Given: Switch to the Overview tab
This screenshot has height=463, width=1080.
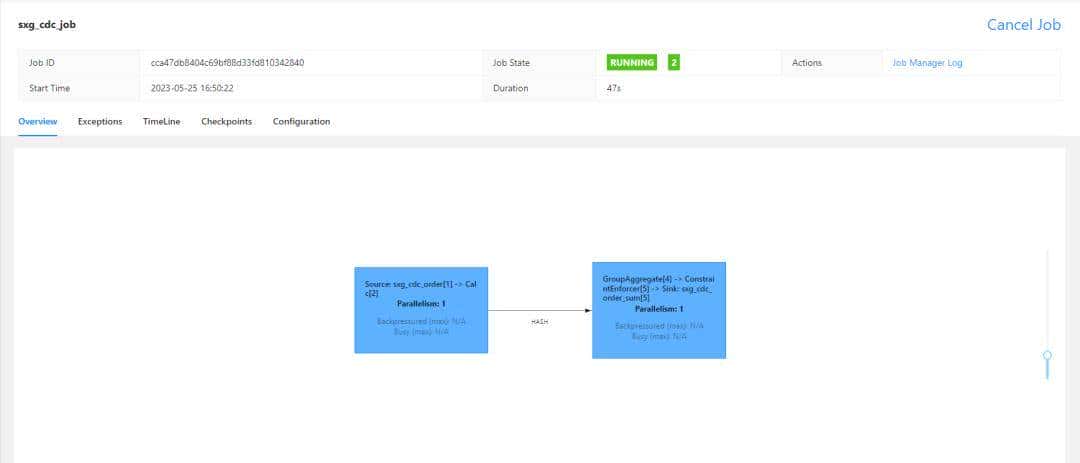Looking at the screenshot, I should [x=37, y=121].
